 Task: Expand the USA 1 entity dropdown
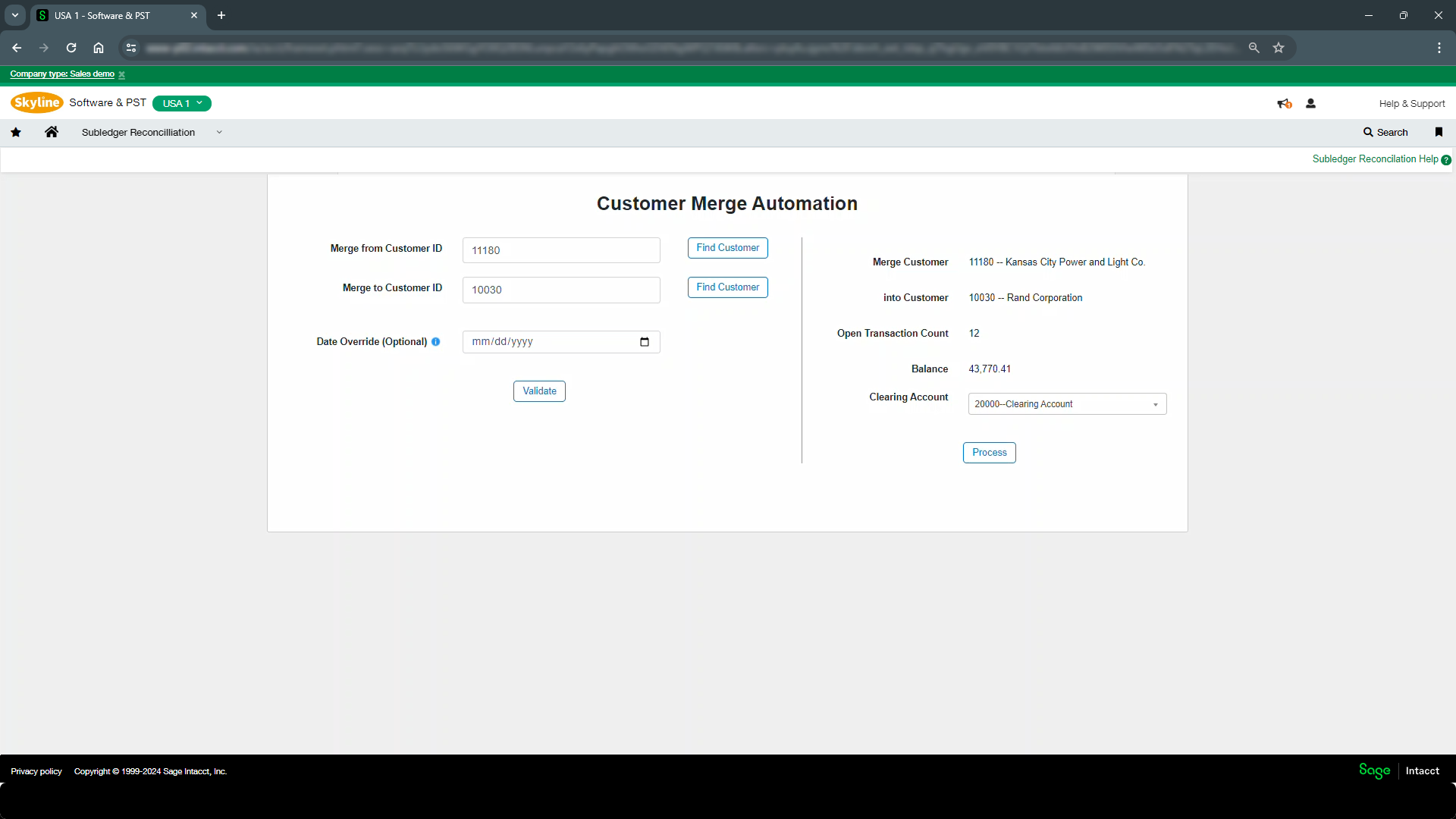point(182,103)
